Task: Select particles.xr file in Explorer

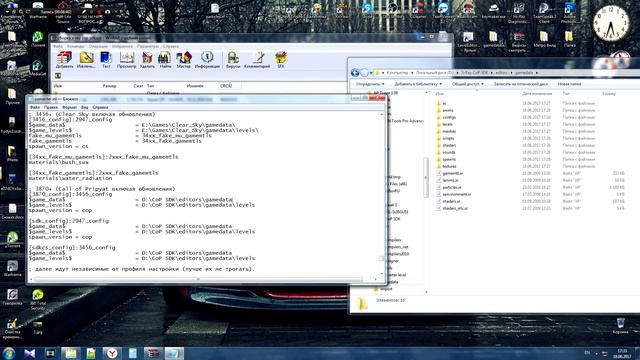Action: coord(452,187)
